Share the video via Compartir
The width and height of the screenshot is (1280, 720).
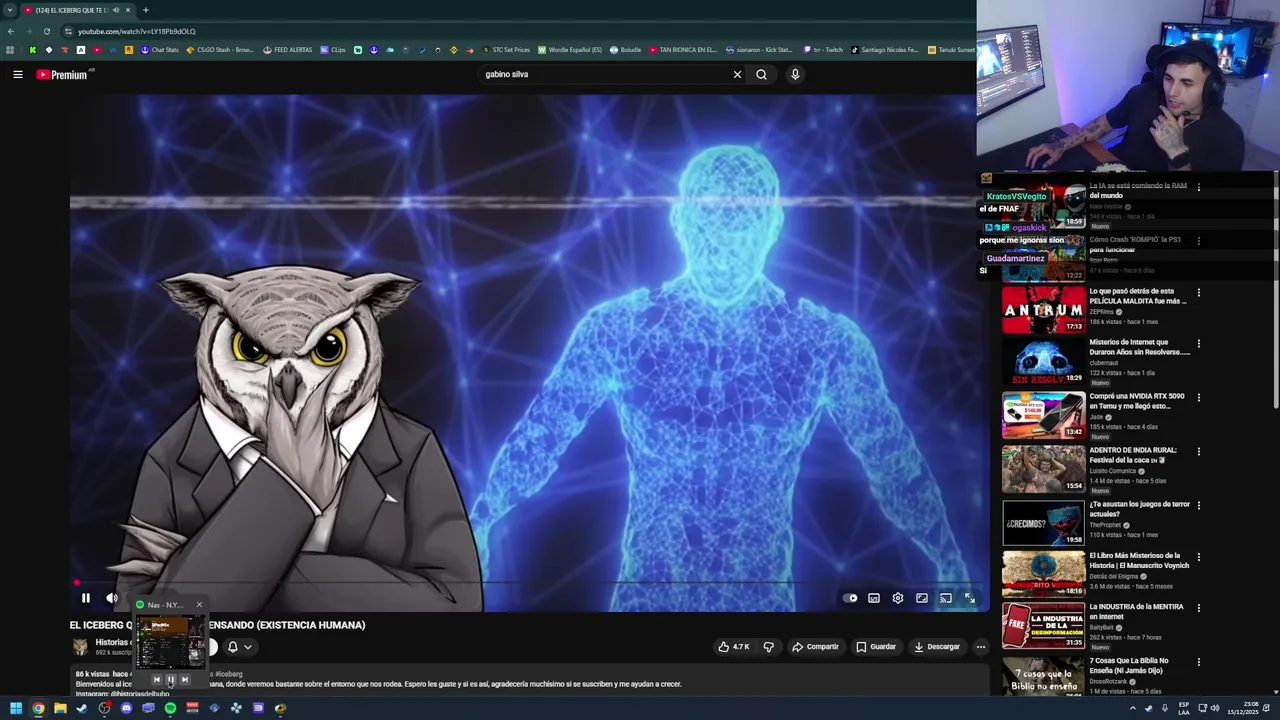pyautogui.click(x=815, y=647)
